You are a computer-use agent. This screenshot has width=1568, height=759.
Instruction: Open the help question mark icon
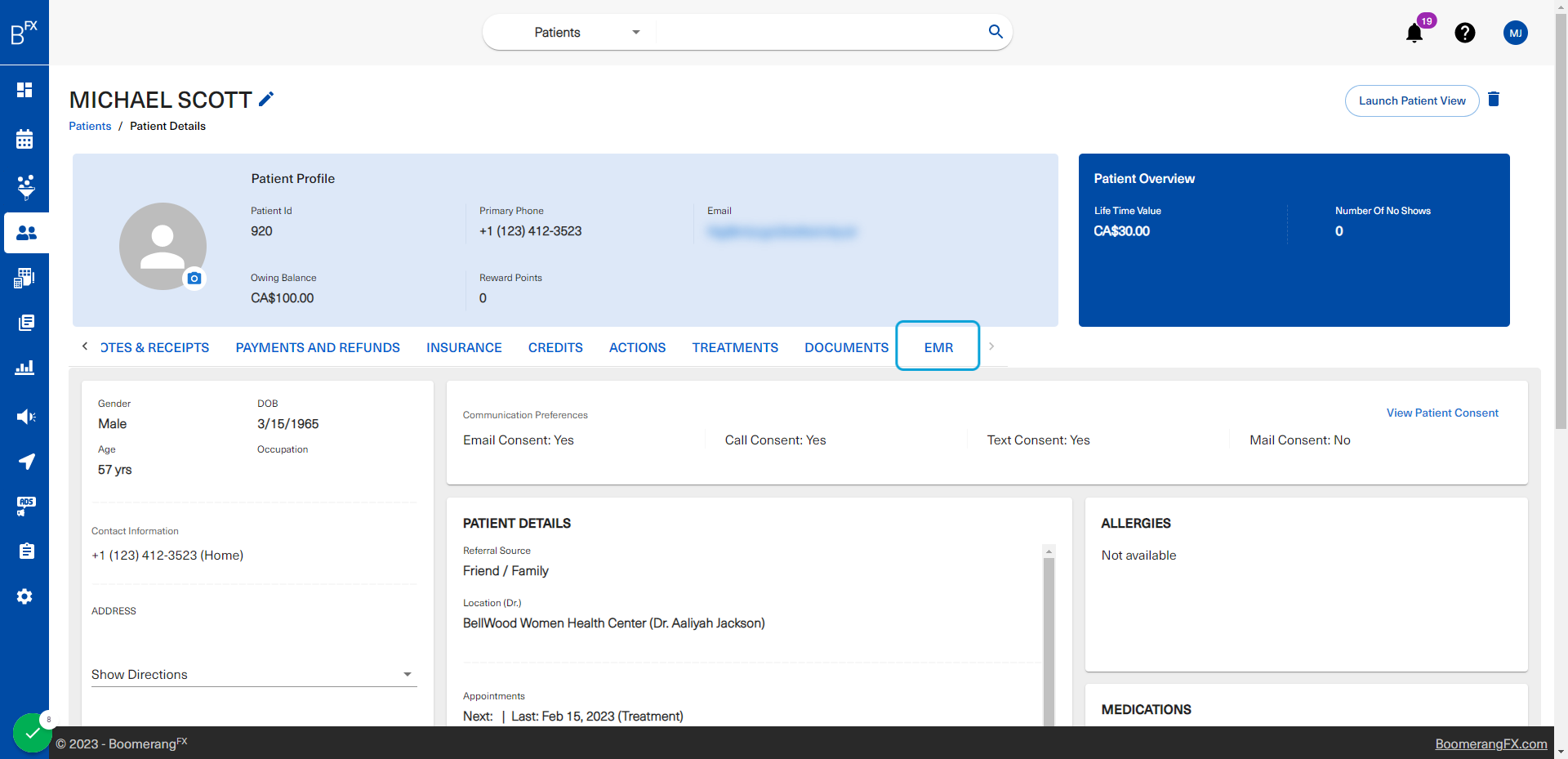(1465, 33)
